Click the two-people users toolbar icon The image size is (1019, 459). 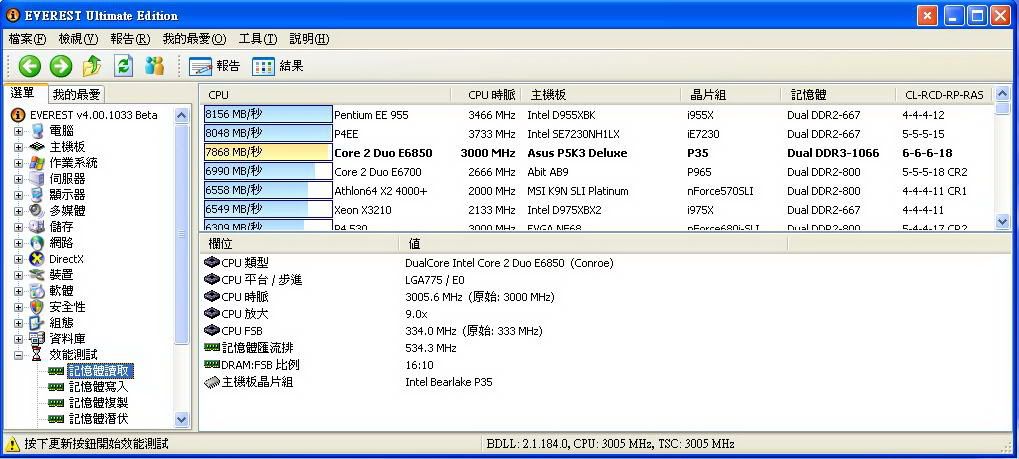[155, 66]
